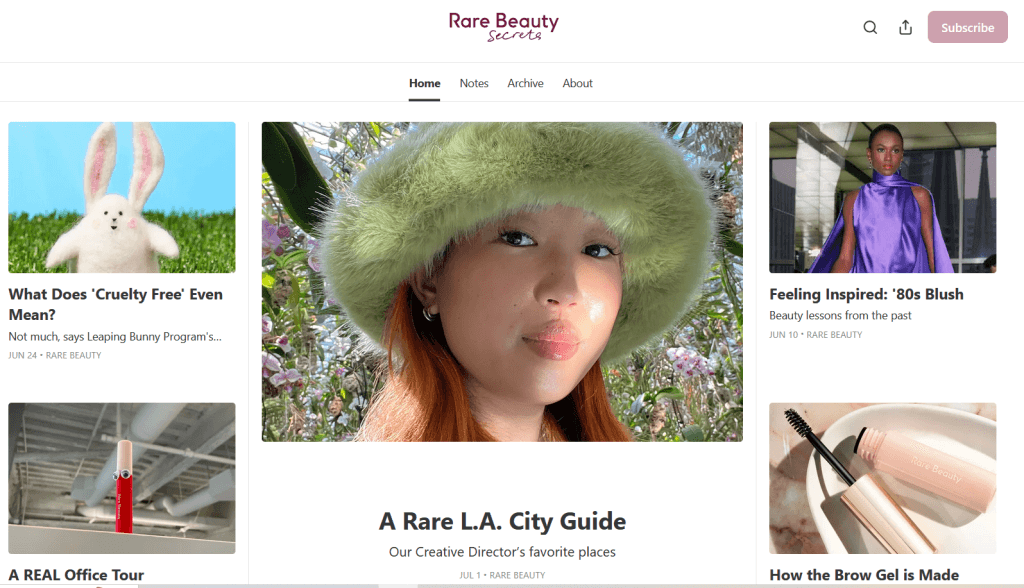Open the purple dress runway thumbnail
The width and height of the screenshot is (1024, 588).
point(882,197)
